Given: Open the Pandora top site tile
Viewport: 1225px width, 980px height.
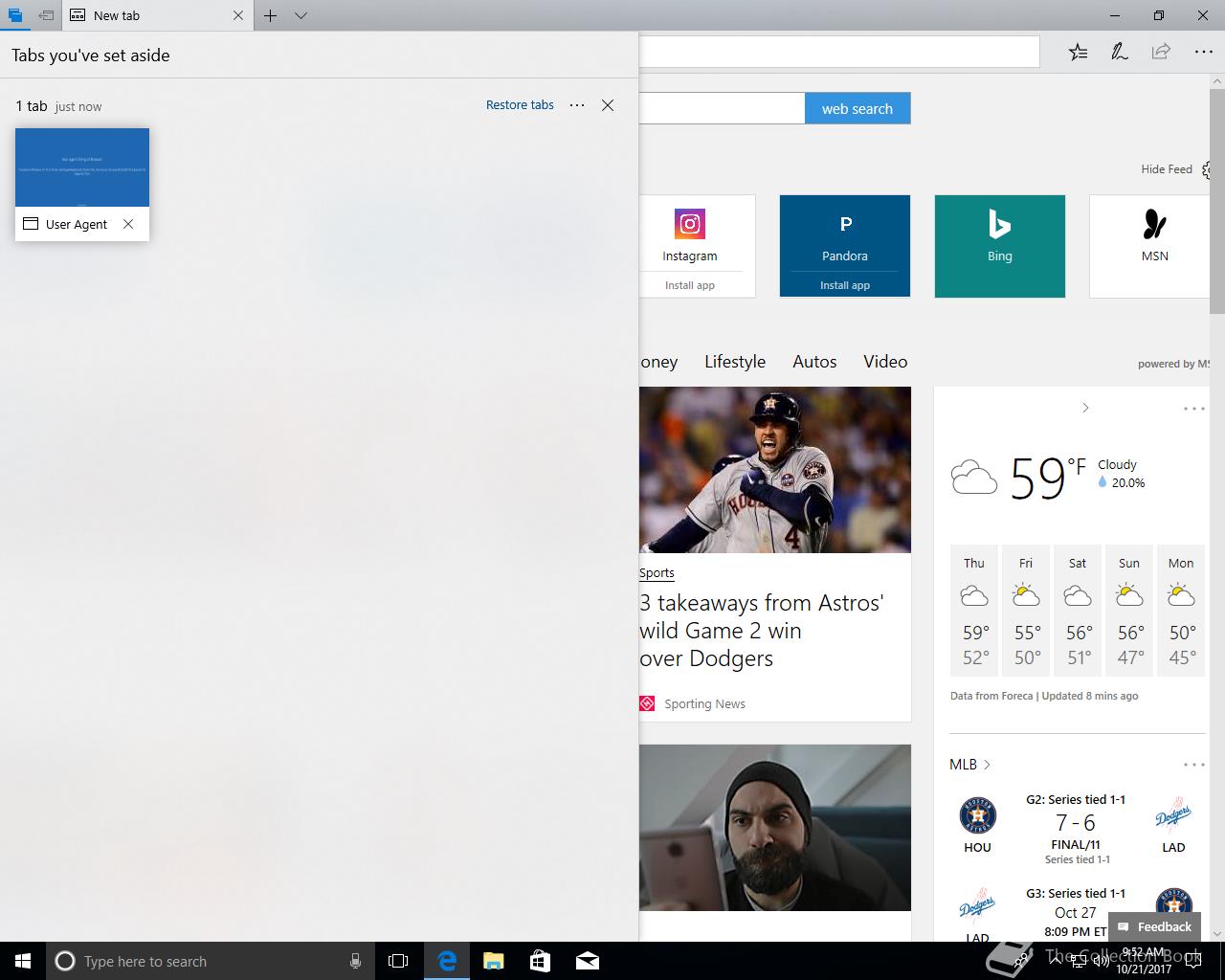Looking at the screenshot, I should pyautogui.click(x=845, y=234).
